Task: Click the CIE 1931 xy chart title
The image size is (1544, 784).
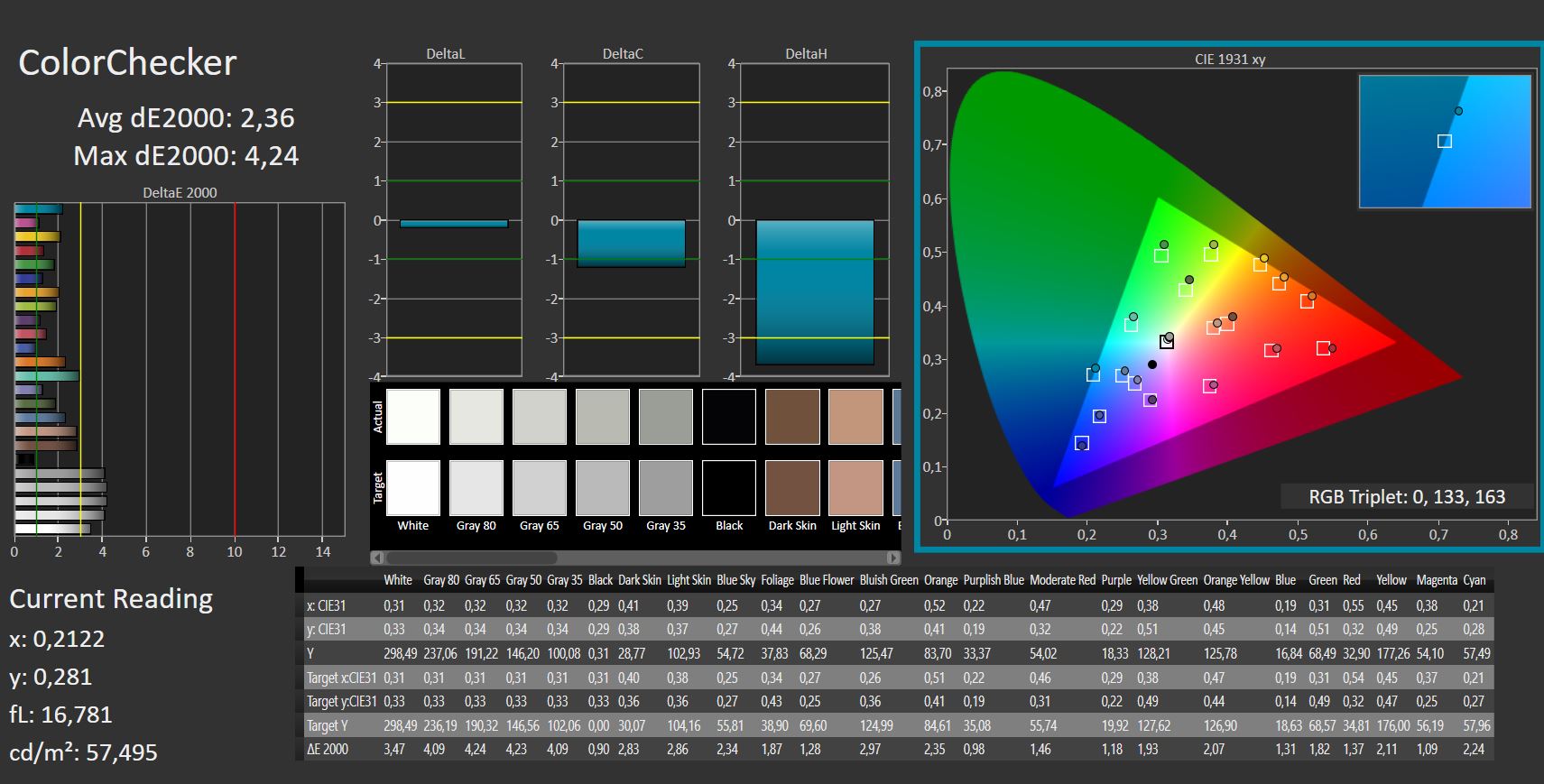Action: tap(1229, 60)
